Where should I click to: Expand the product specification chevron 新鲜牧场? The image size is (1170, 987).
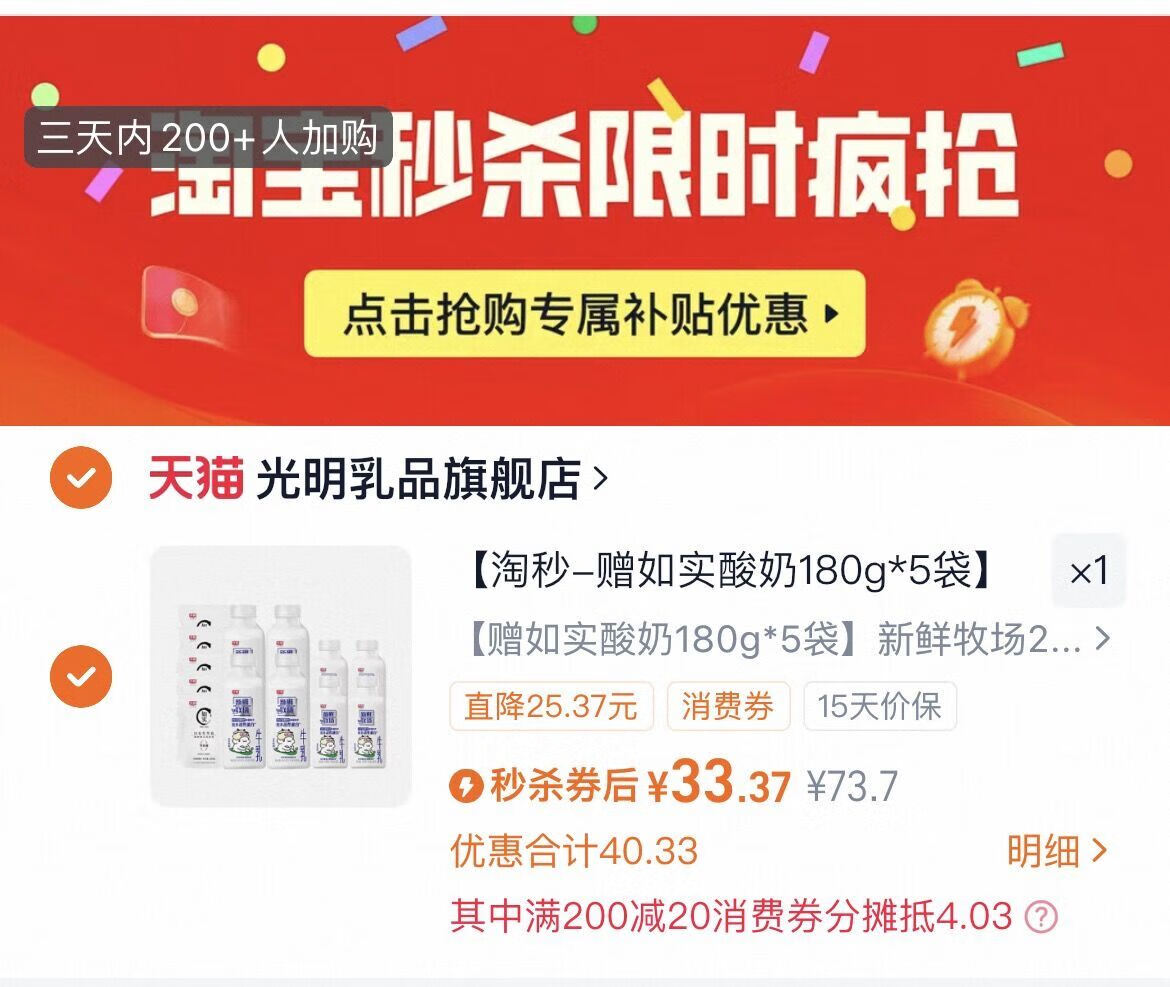coord(1103,639)
